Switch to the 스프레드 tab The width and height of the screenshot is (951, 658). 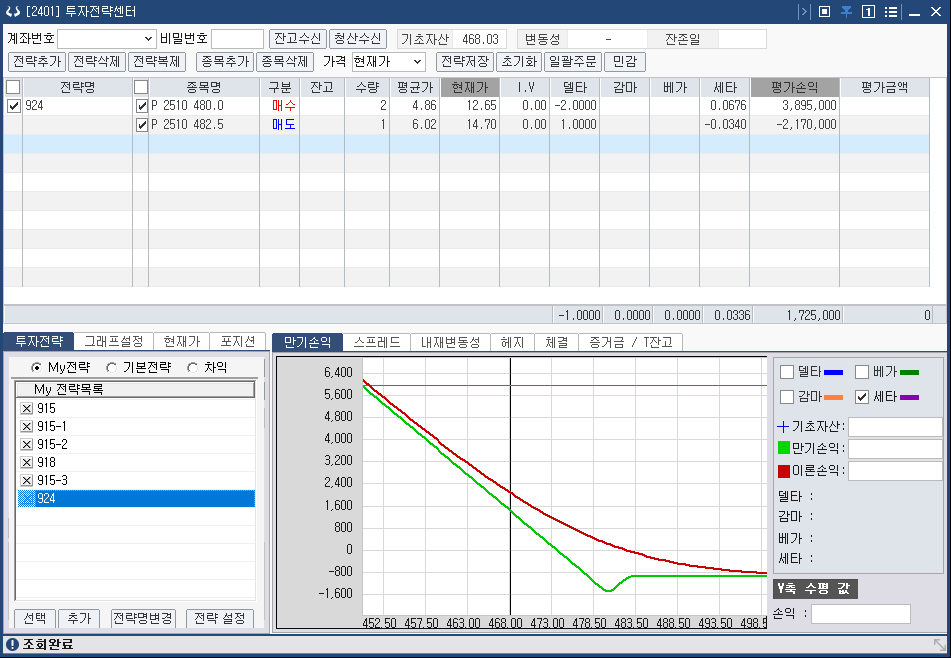pos(377,342)
